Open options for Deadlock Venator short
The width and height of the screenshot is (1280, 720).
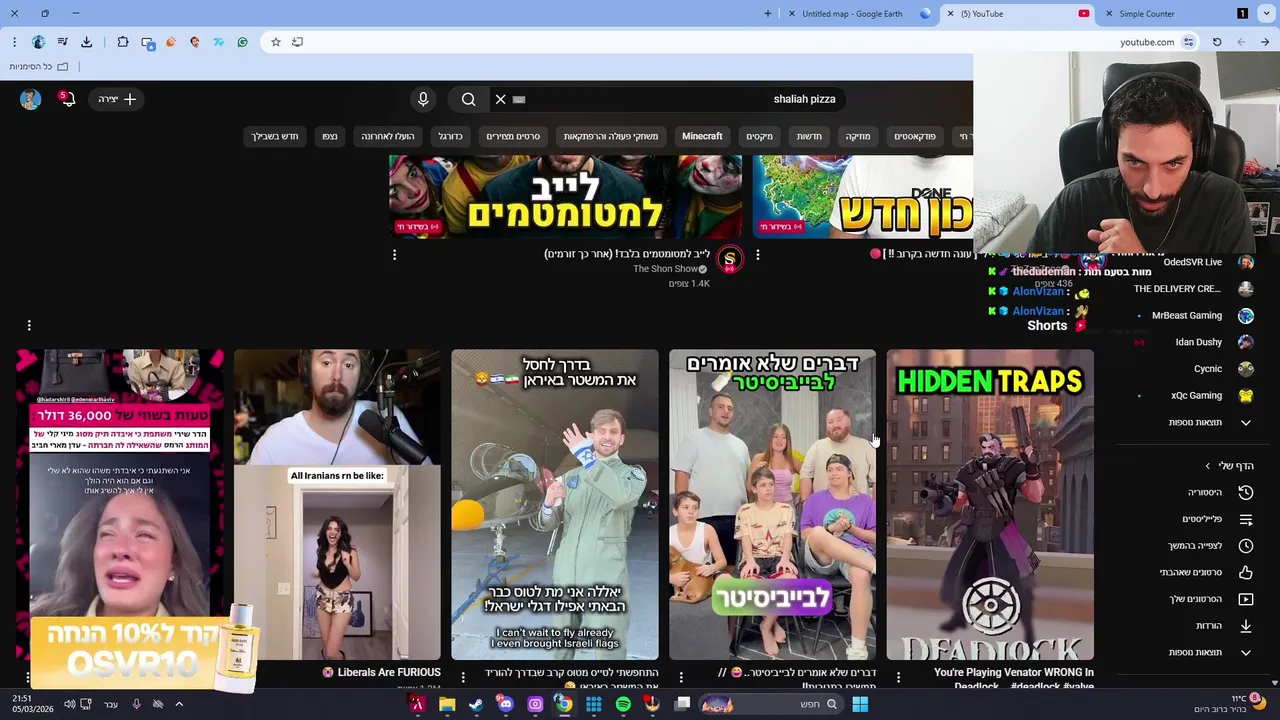[x=898, y=678]
